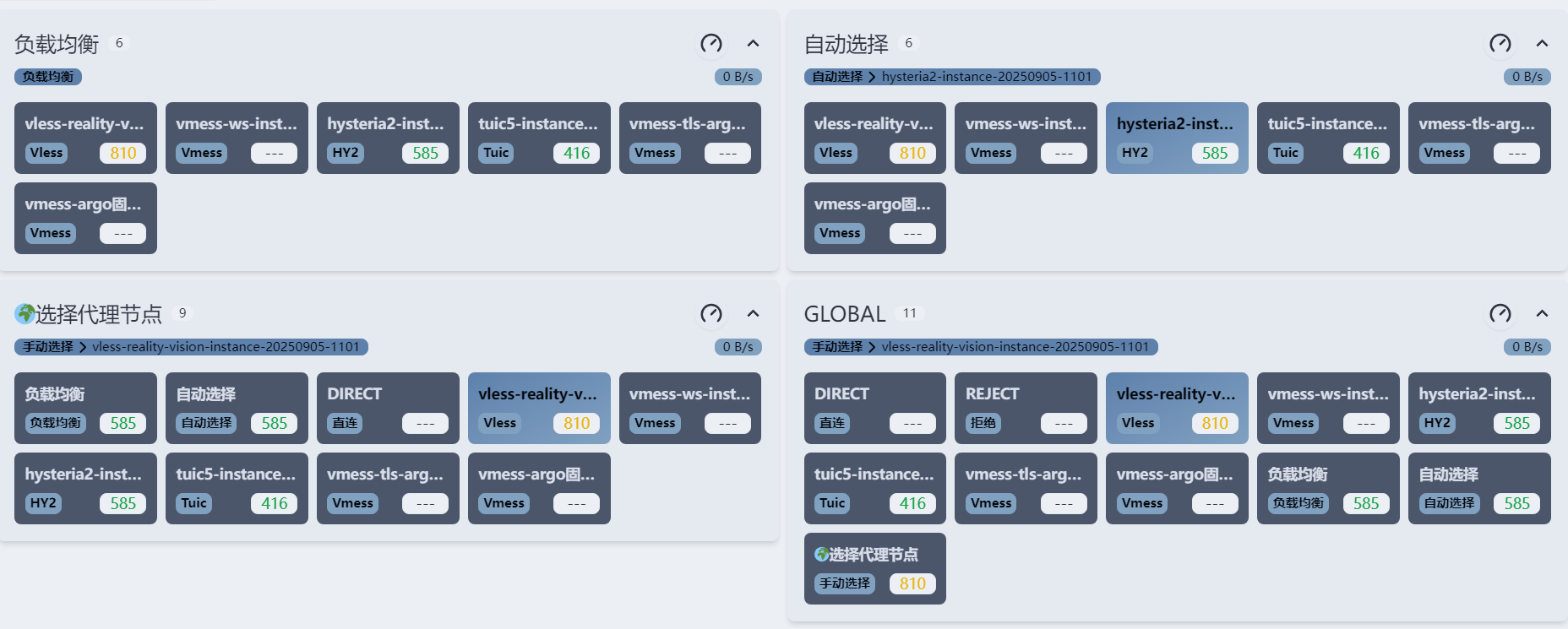Viewport: 1568px width, 629px height.
Task: Run latency test for 自动选择 group
Action: (x=1500, y=43)
